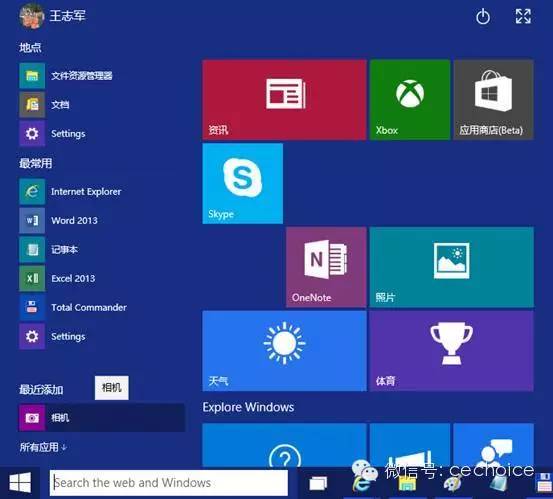The image size is (553, 499).
Task: Expand 所有应用 all apps list
Action: coord(43,447)
